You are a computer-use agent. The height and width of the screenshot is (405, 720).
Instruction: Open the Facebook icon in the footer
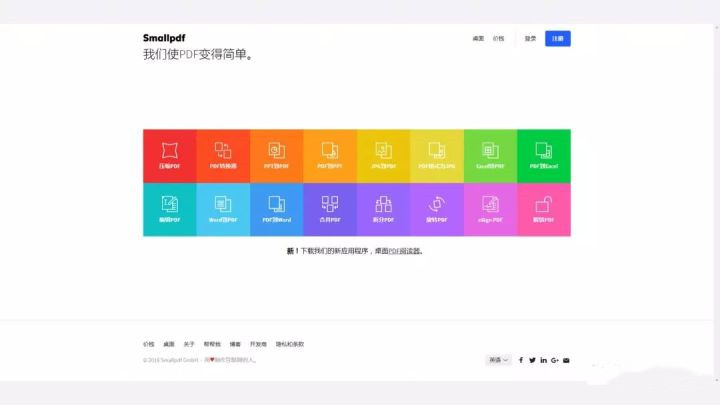point(521,360)
